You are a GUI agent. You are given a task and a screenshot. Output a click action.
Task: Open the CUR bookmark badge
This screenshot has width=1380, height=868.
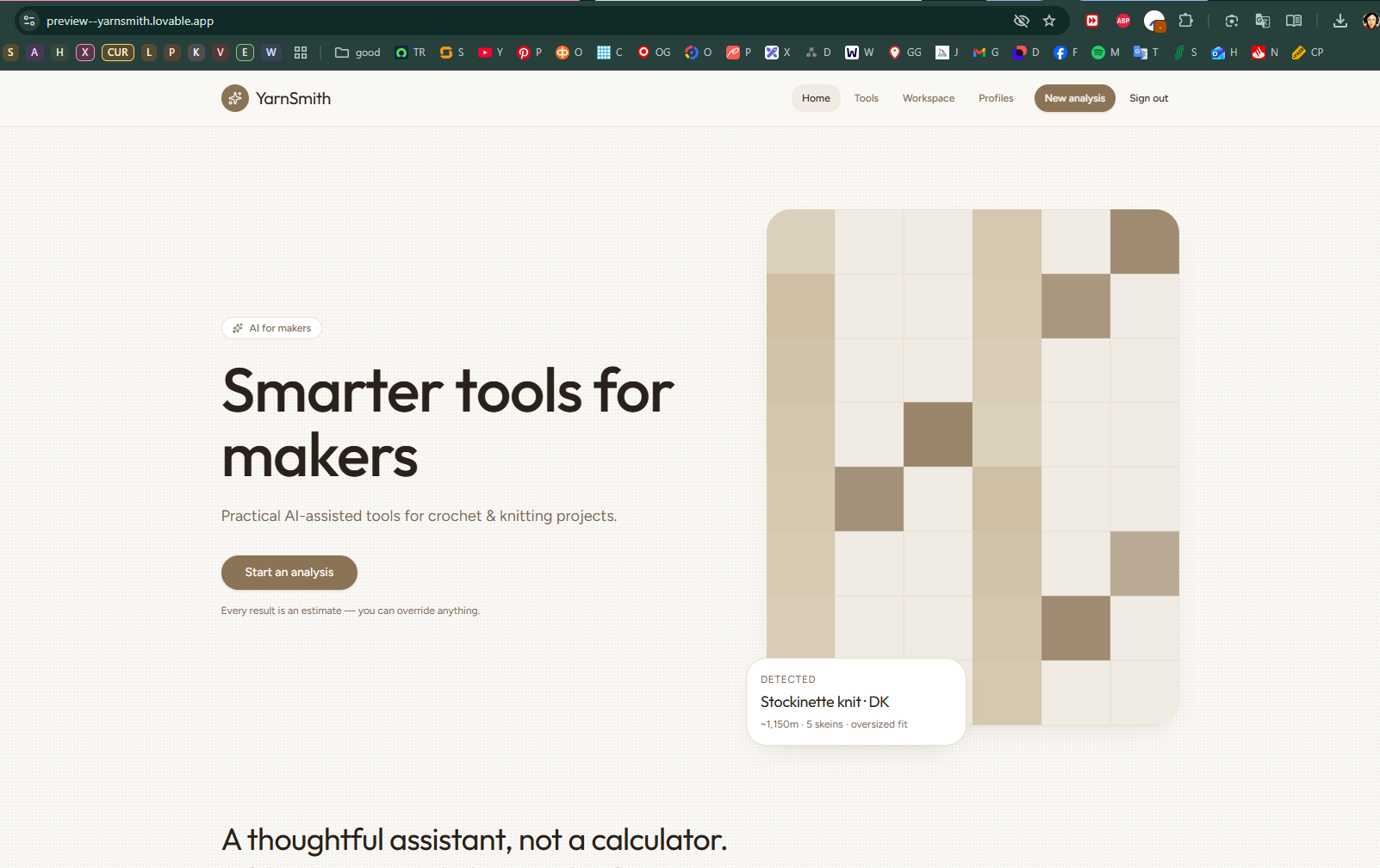coord(118,53)
